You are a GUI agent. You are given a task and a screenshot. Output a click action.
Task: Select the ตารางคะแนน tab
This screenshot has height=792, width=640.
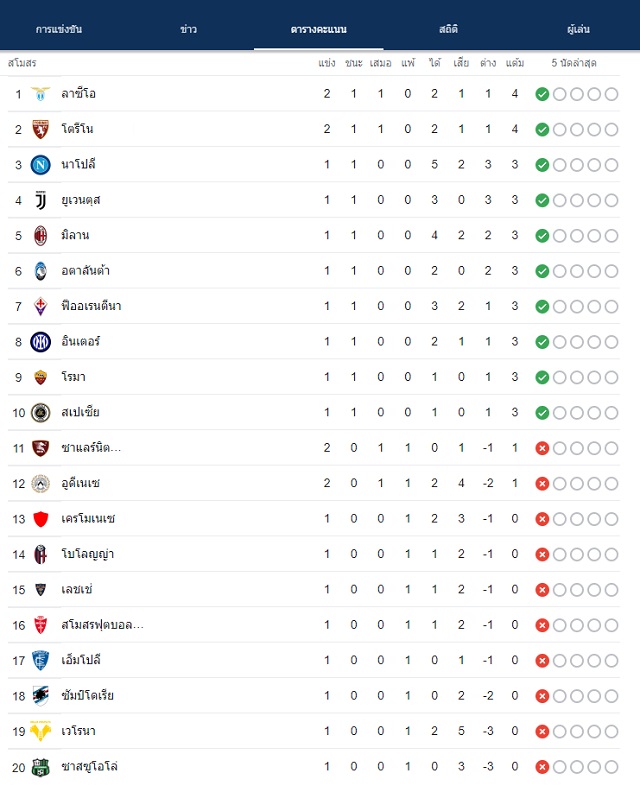tap(319, 29)
